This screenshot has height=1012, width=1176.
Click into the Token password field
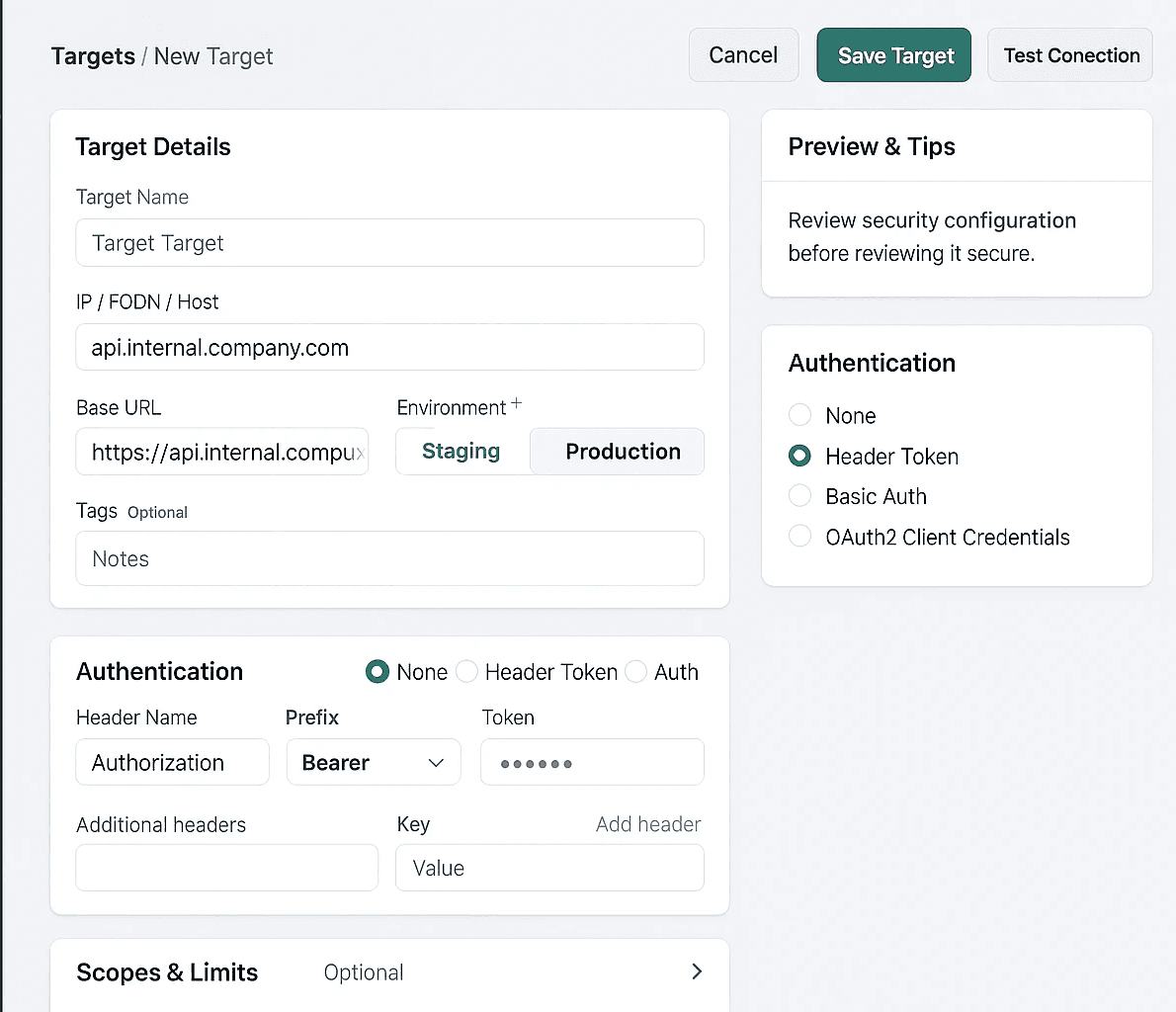[592, 763]
